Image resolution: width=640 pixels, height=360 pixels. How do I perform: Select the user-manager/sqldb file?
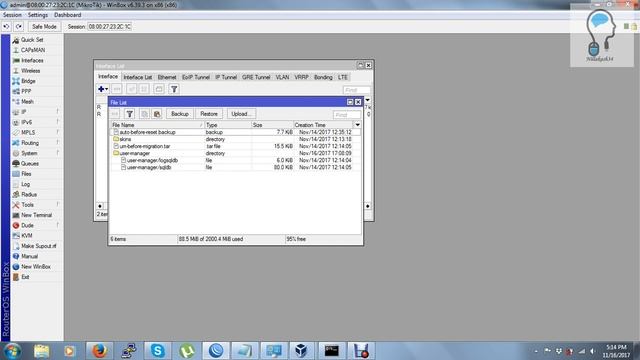(x=235, y=167)
